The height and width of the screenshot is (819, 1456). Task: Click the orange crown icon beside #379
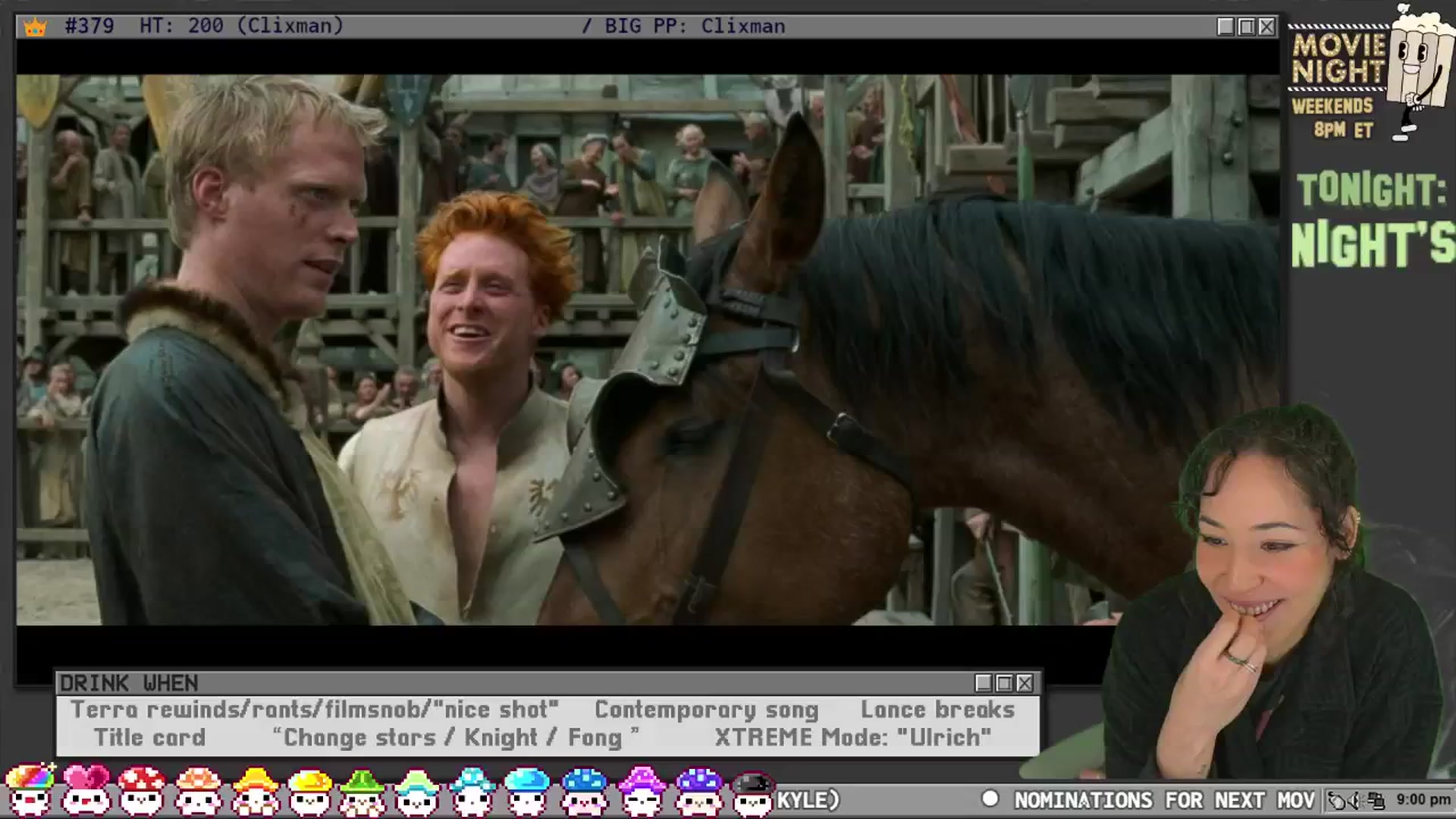[35, 27]
